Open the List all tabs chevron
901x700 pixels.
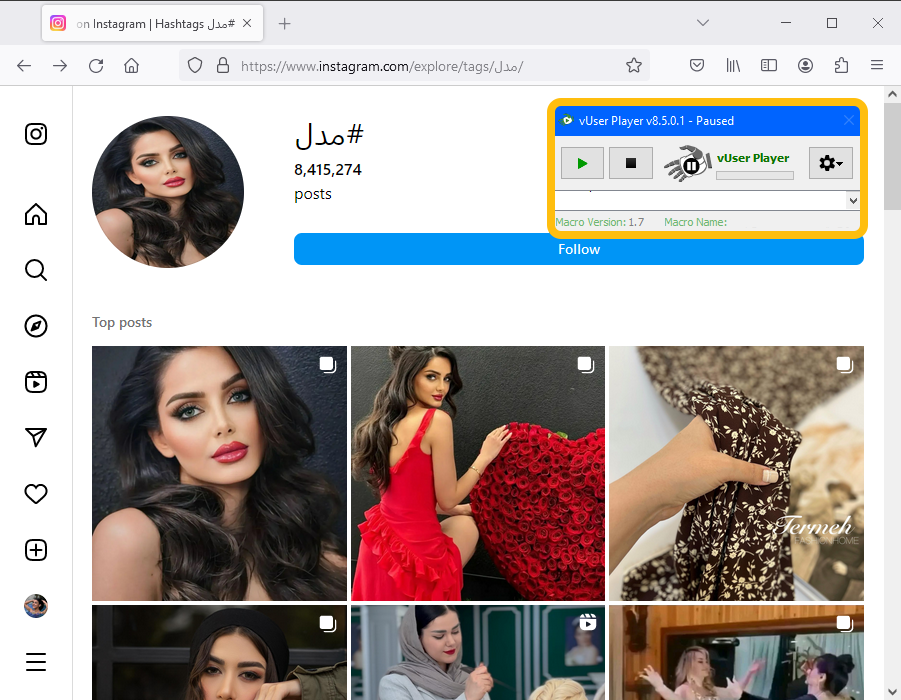coord(703,23)
